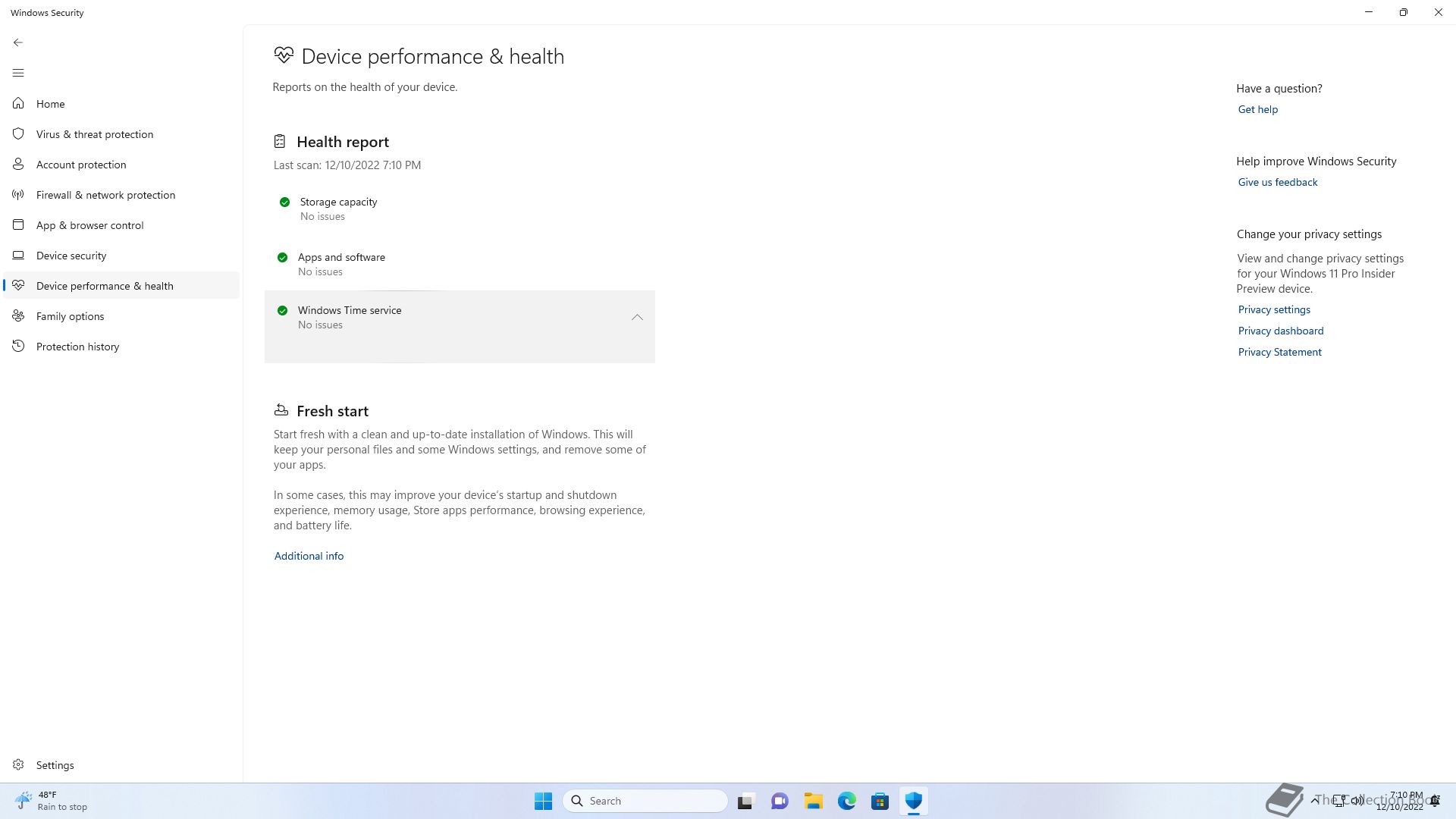Open the Privacy settings link
1456x819 pixels.
(1274, 309)
